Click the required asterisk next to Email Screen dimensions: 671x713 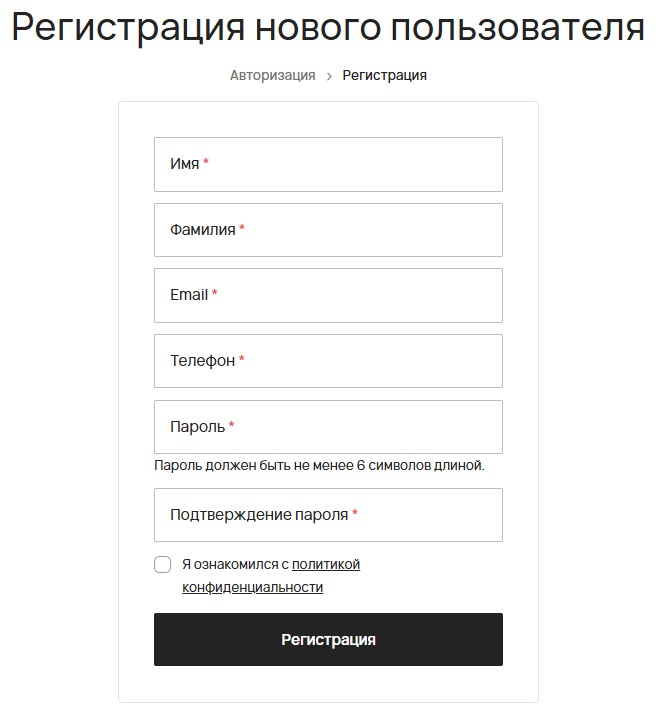coord(214,294)
